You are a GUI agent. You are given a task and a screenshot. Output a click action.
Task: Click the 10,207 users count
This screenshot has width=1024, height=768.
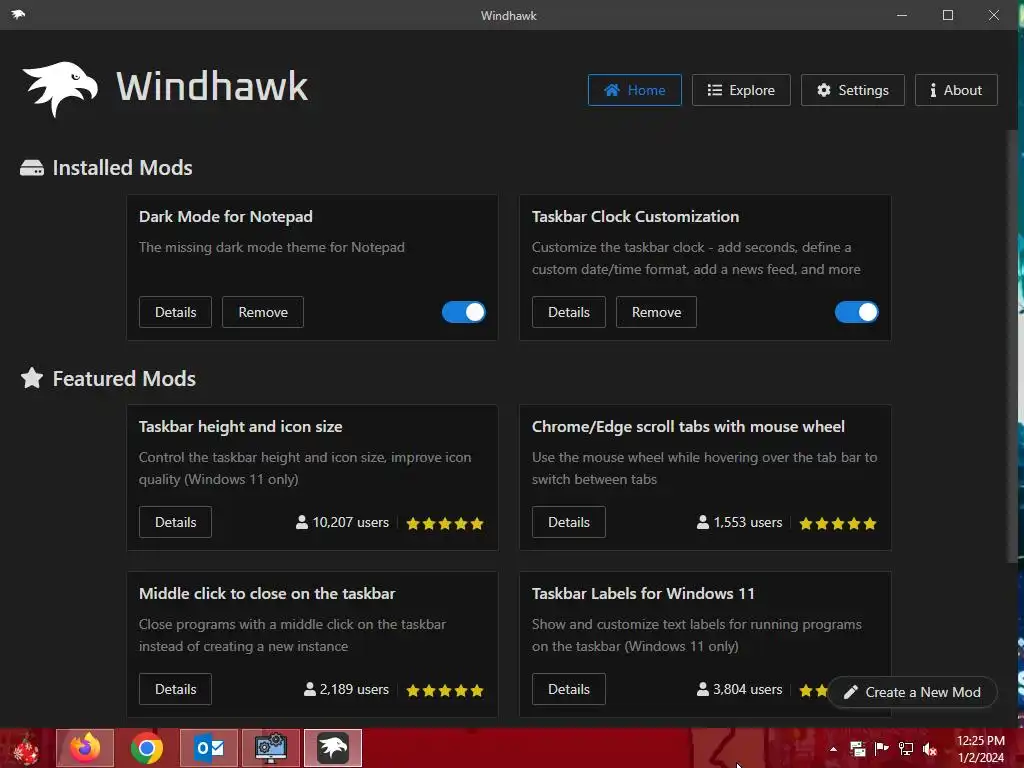pos(342,522)
